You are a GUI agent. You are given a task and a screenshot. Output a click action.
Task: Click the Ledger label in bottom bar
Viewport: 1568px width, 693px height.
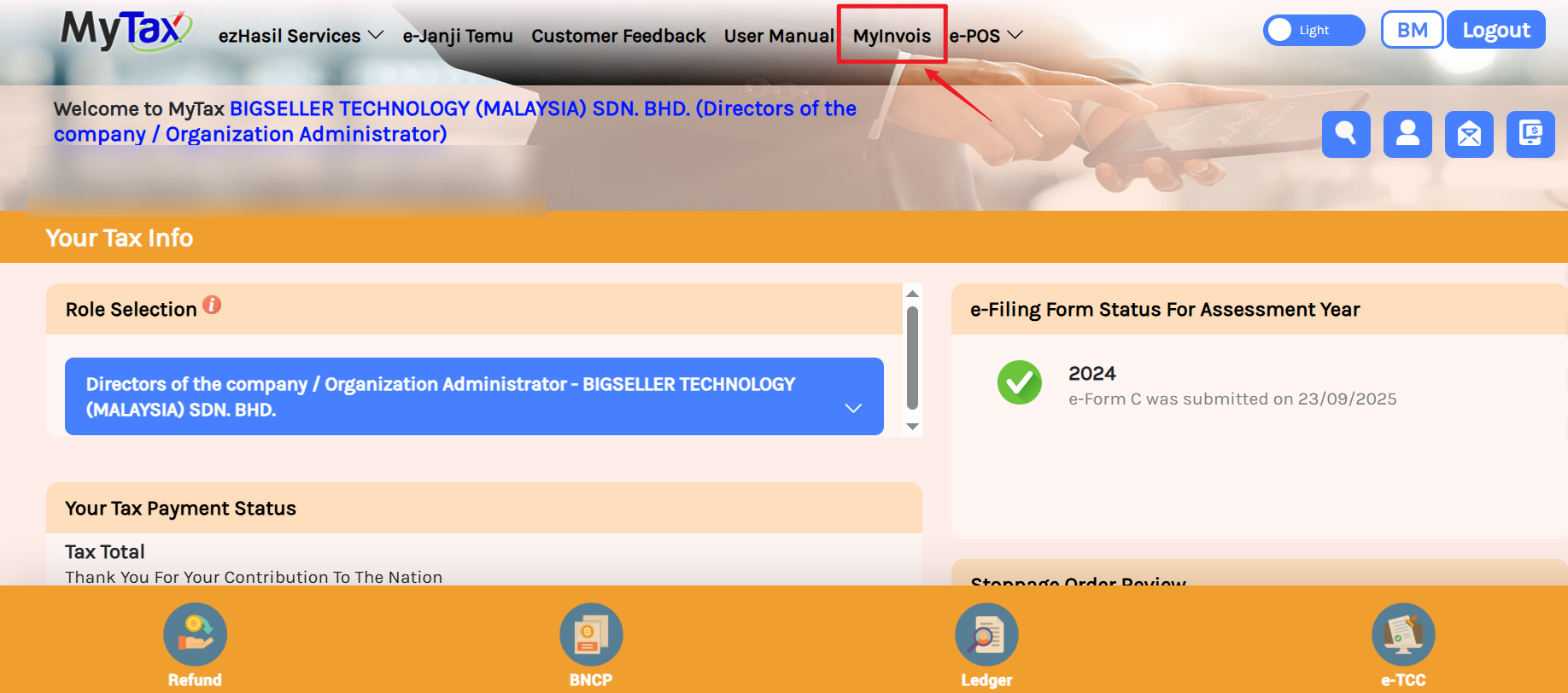coord(986,680)
